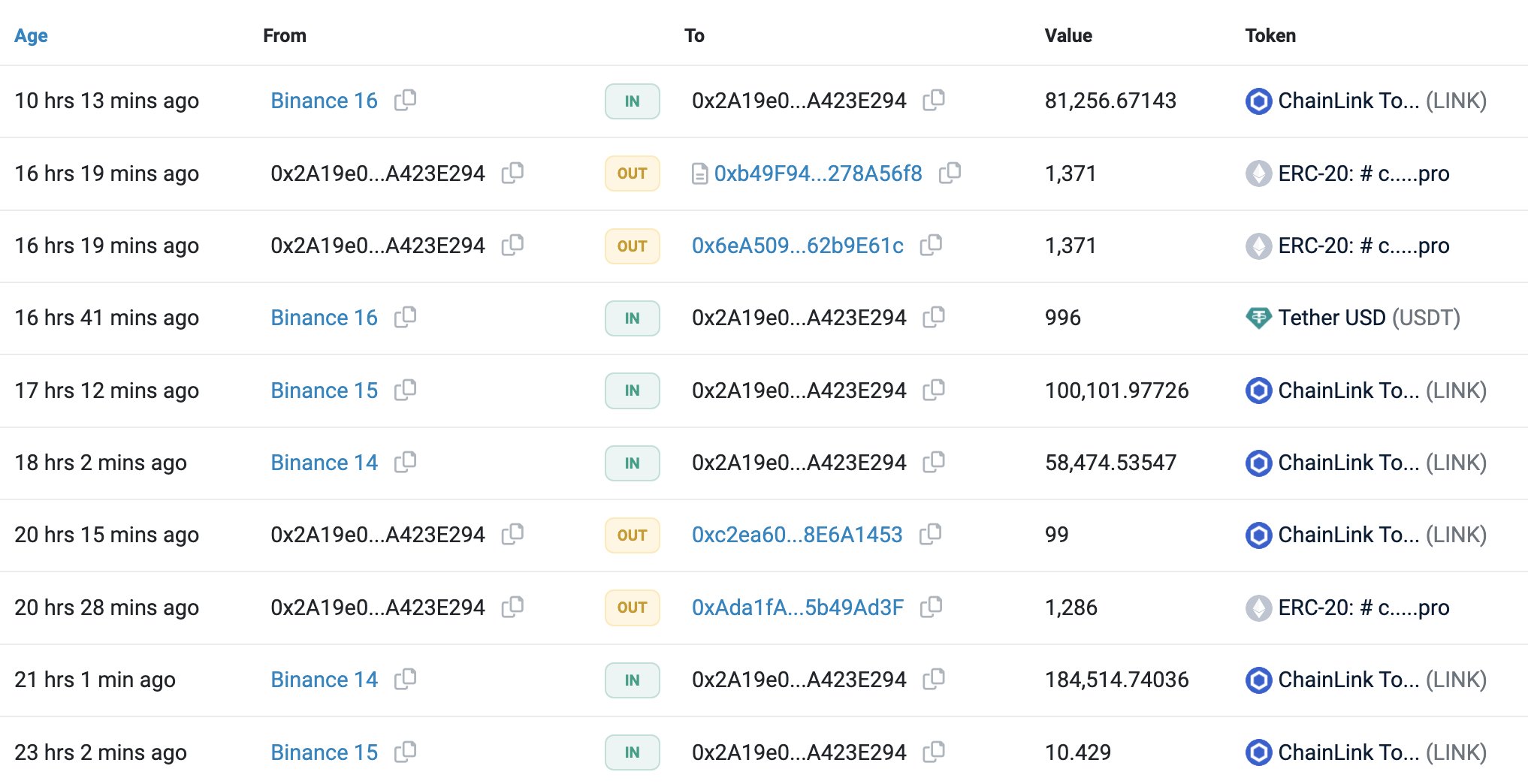This screenshot has height=784, width=1528.
Task: Copy Binance 14 address in 18 hrs 2 mins row
Action: pyautogui.click(x=406, y=462)
